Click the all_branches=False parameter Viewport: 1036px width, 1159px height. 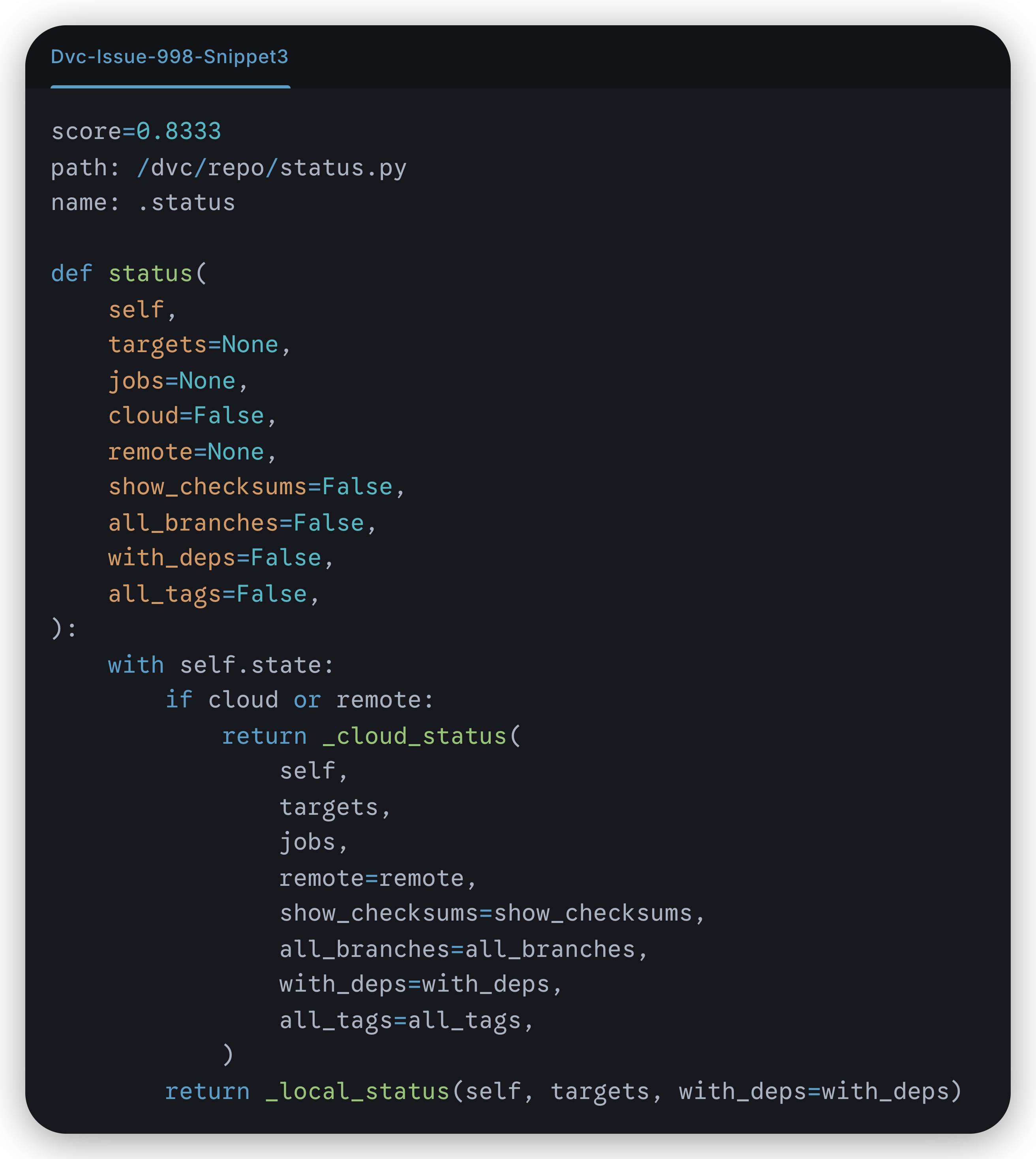(x=236, y=523)
